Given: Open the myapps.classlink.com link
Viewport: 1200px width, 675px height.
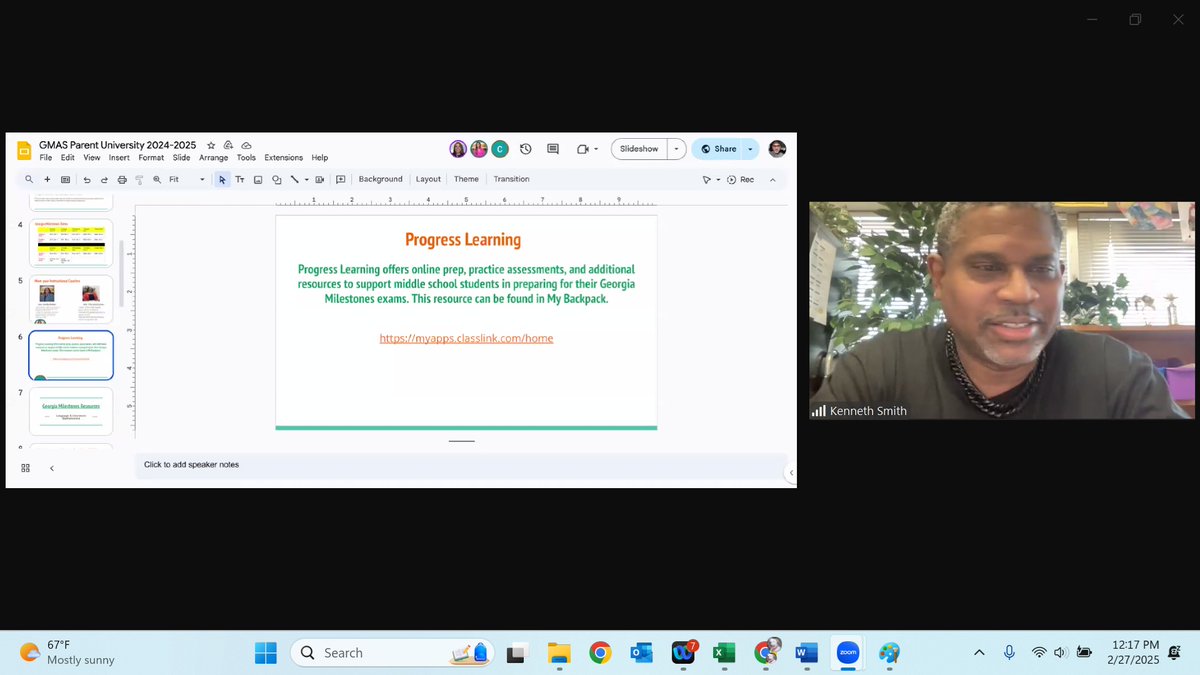Looking at the screenshot, I should [466, 338].
